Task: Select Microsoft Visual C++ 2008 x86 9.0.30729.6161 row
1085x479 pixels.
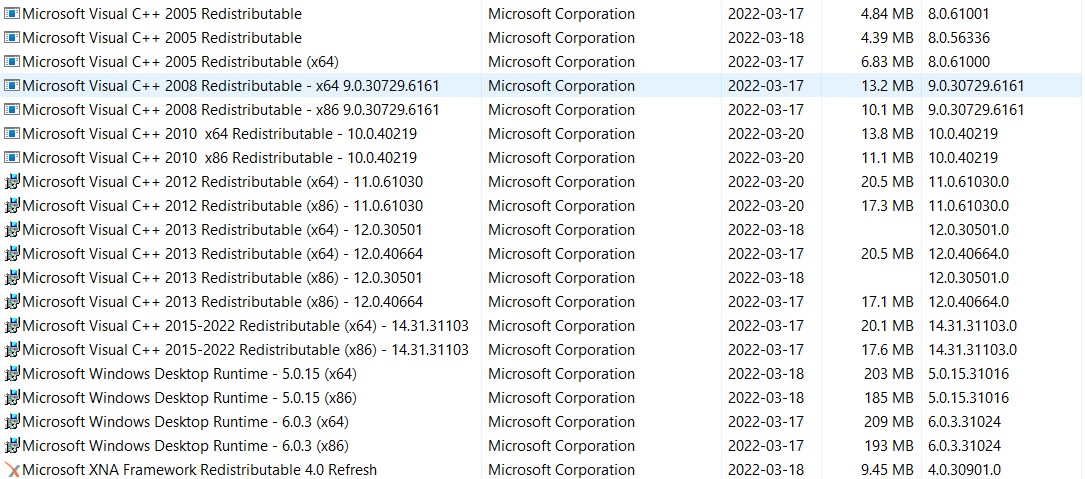Action: pyautogui.click(x=542, y=110)
